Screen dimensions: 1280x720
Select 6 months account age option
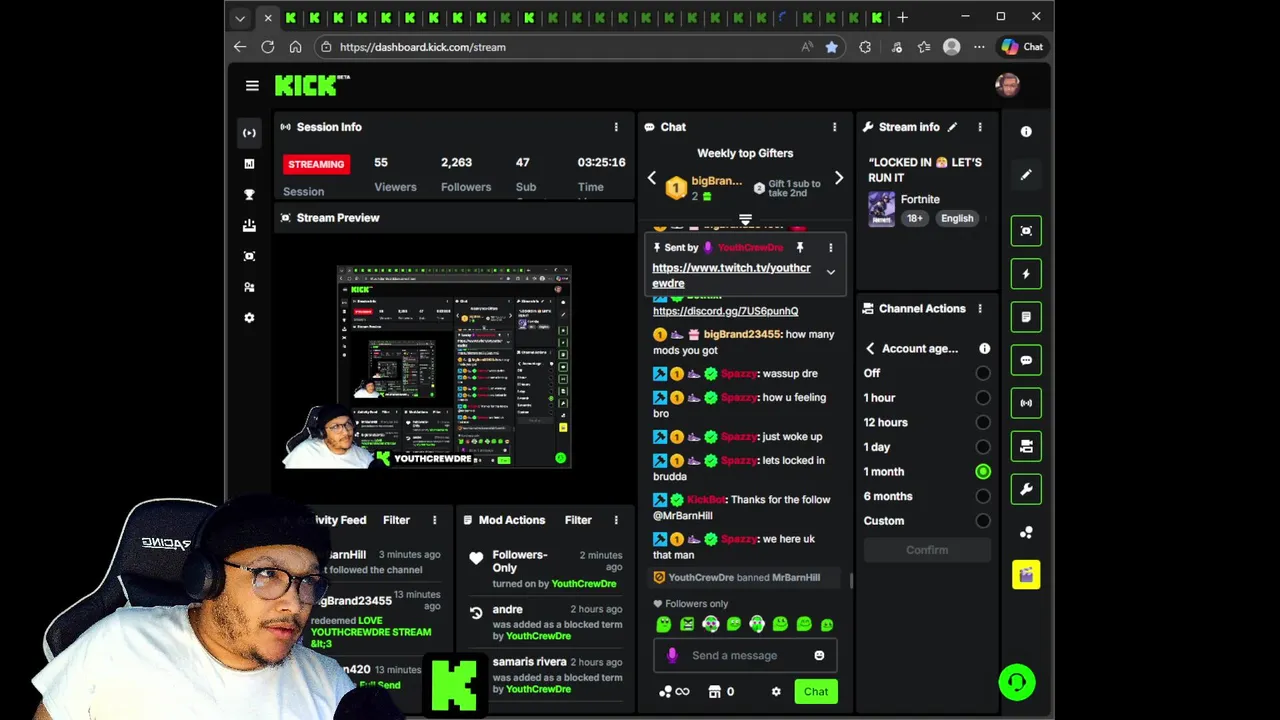tap(983, 497)
